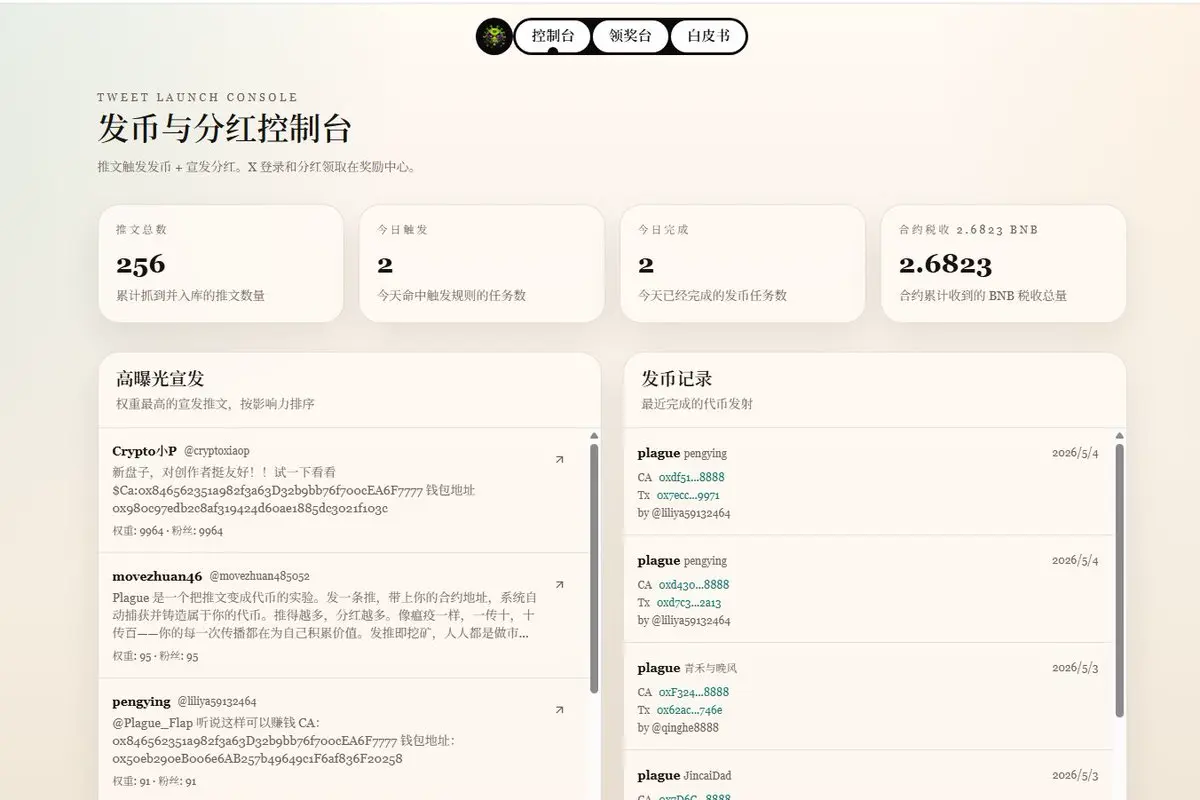Open the 白皮书 tab

tap(708, 37)
